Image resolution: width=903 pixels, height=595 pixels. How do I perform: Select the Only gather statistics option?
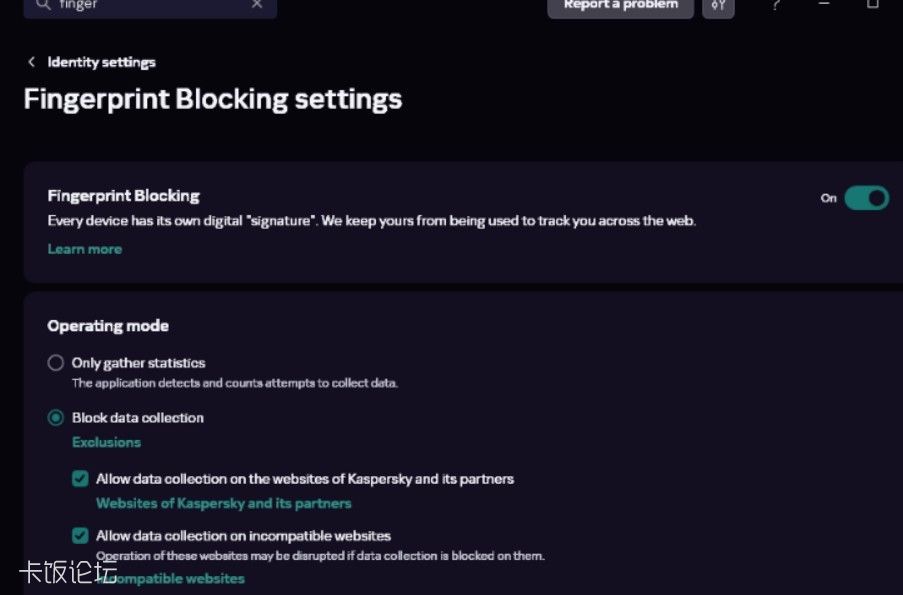(56, 363)
